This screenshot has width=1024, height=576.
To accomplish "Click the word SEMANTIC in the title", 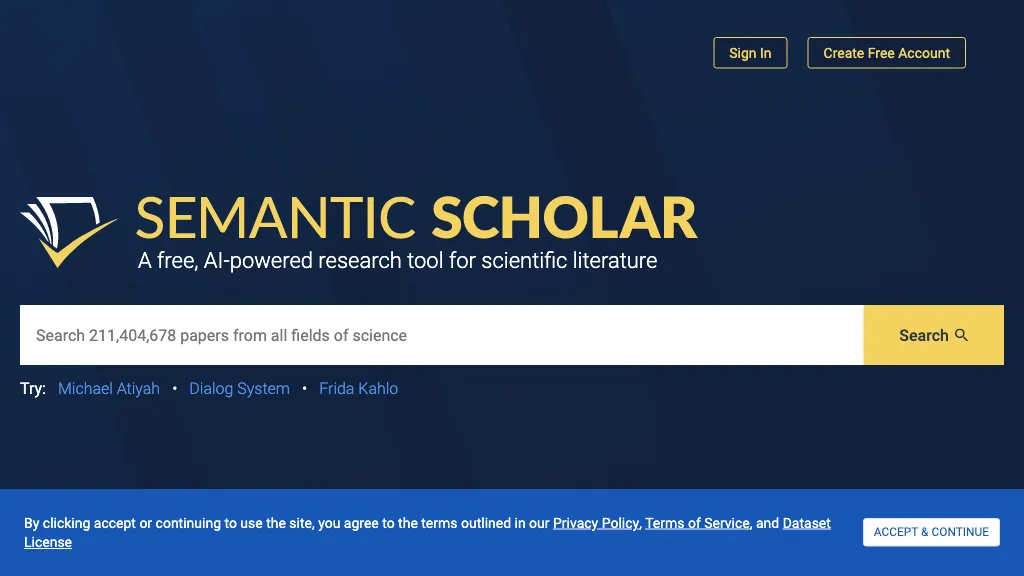I will click(276, 218).
